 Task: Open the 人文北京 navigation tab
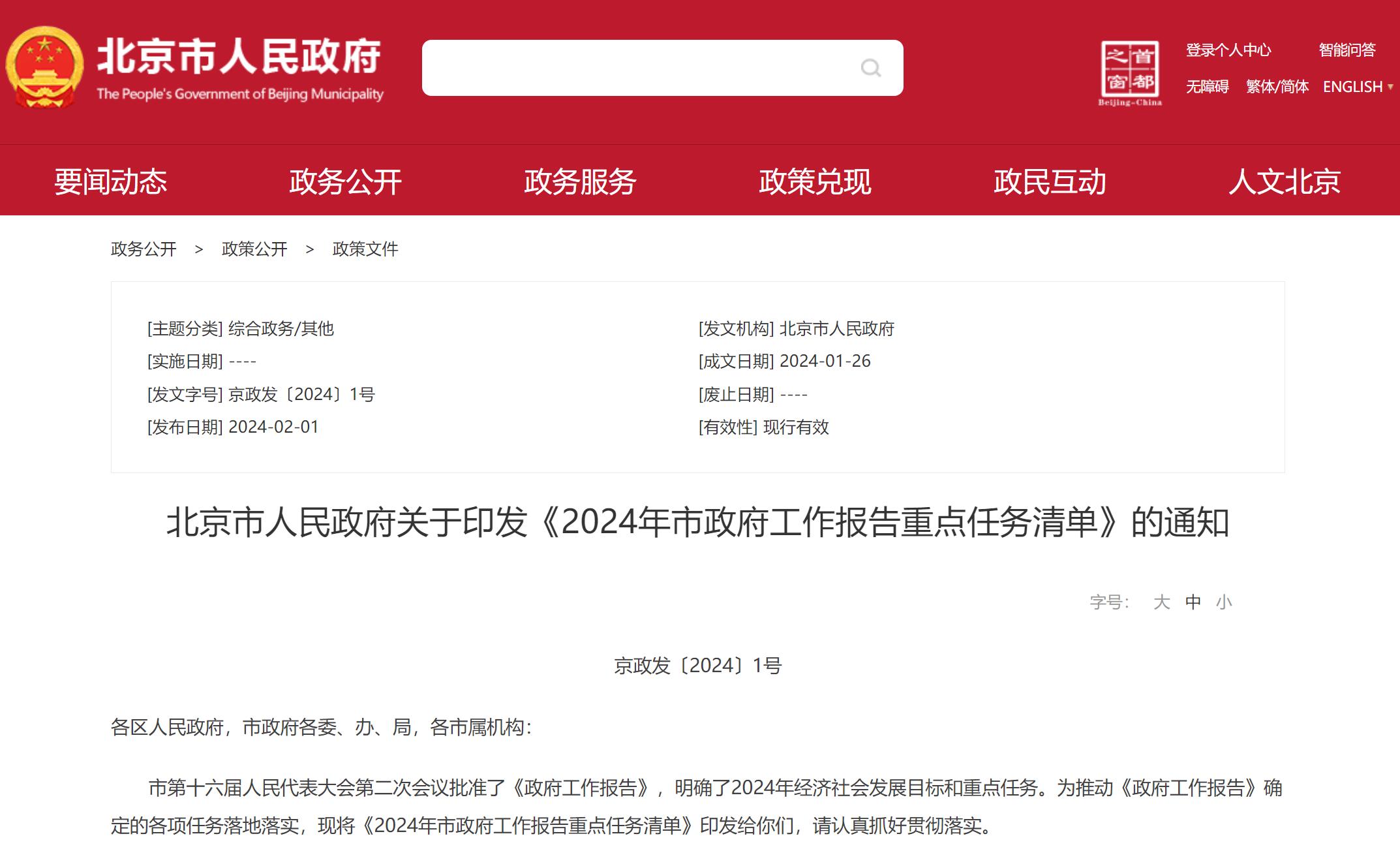pyautogui.click(x=1285, y=181)
